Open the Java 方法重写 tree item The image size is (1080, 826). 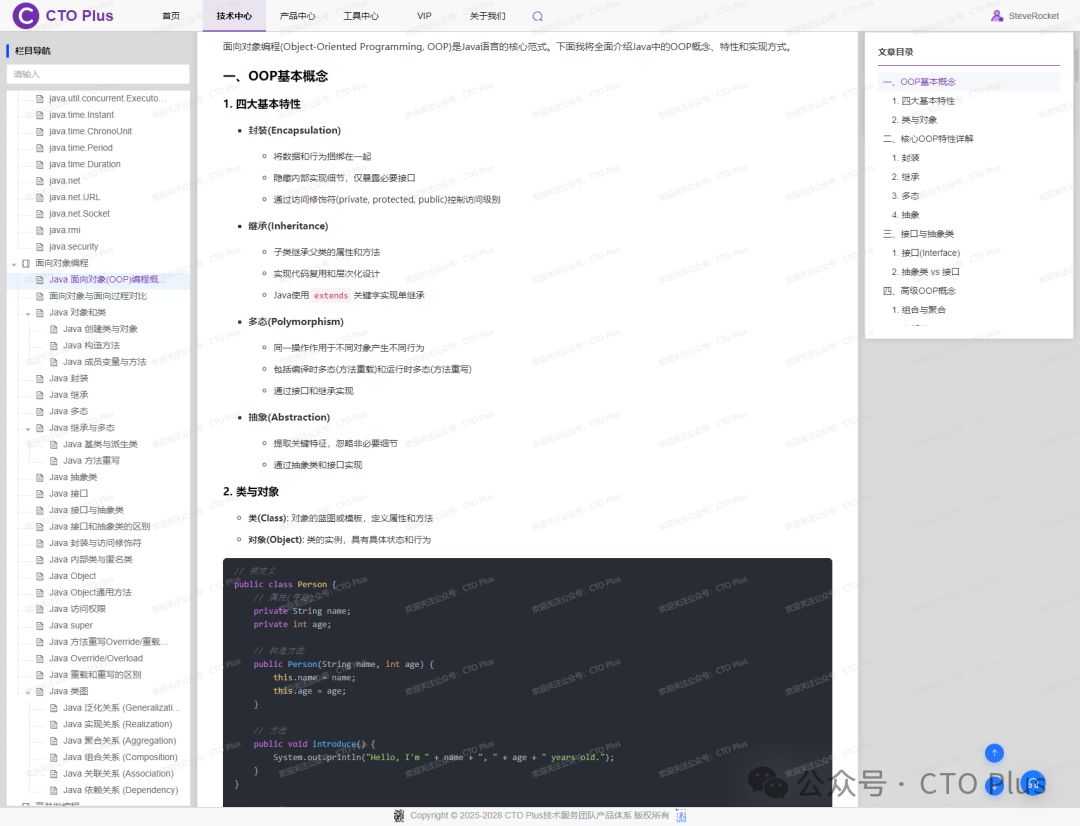coord(92,461)
